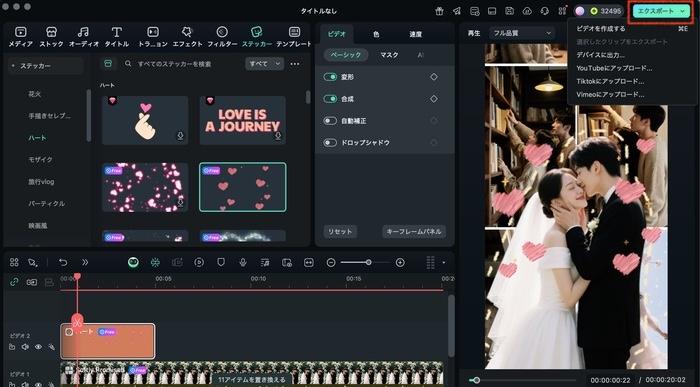Click the undo arrow in timeline toolbar
The image size is (700, 387).
tap(63, 262)
